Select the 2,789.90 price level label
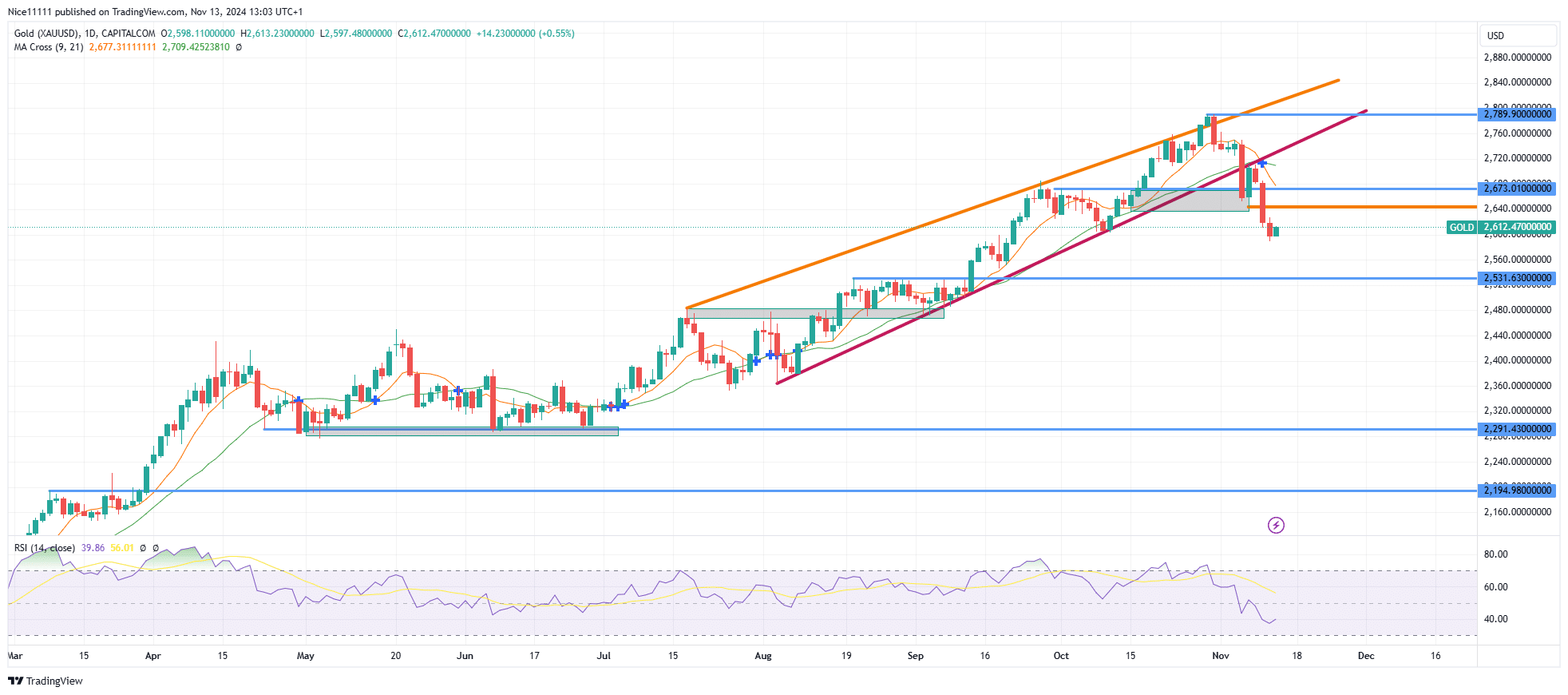The width and height of the screenshot is (1568, 695). pyautogui.click(x=1518, y=114)
